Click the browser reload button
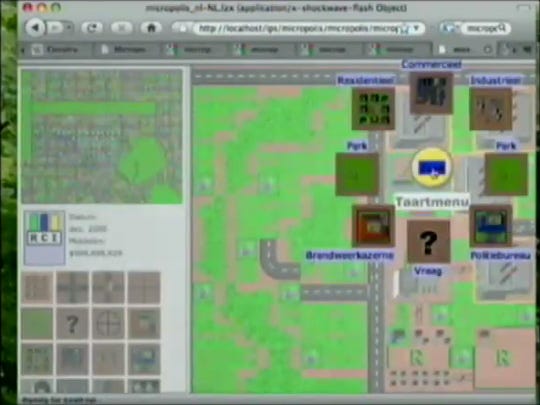540x405 pixels. click(x=92, y=28)
